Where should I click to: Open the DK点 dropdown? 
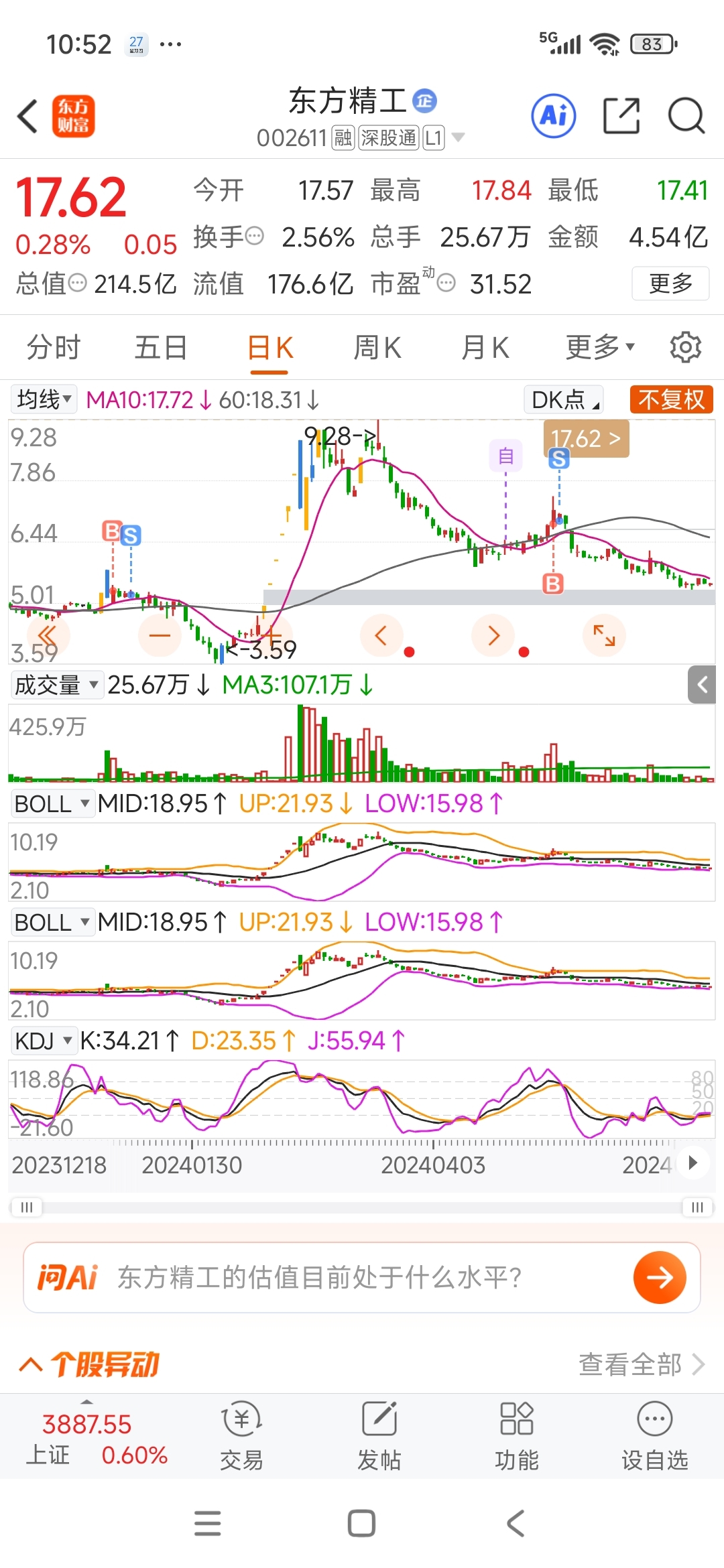564,399
